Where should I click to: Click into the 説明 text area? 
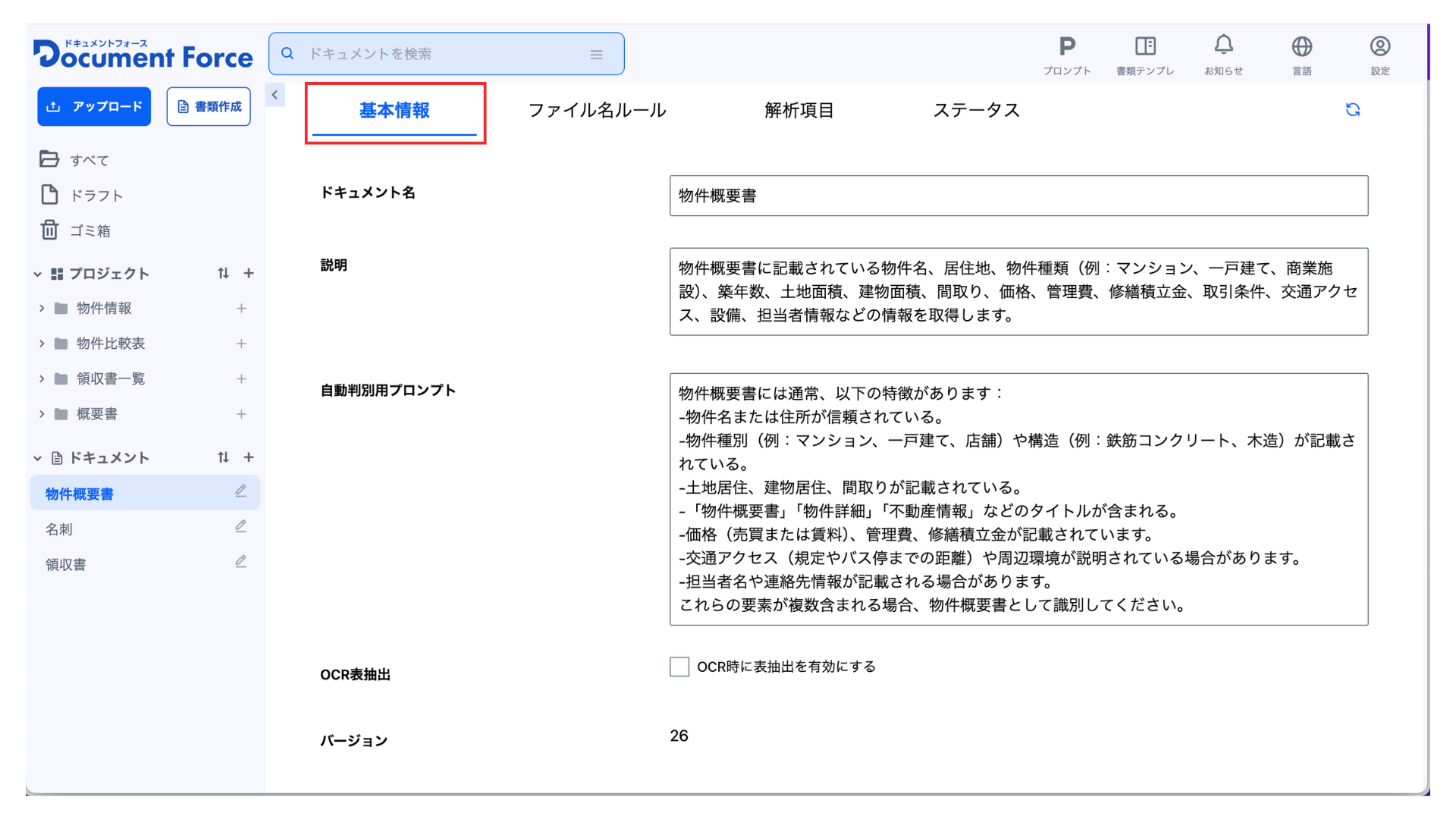(x=1018, y=291)
